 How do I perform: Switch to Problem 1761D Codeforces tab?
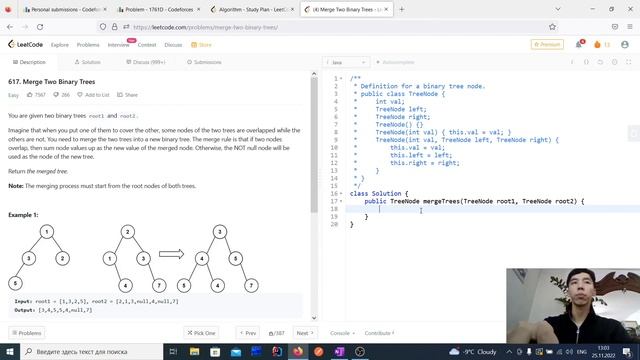tap(158, 9)
